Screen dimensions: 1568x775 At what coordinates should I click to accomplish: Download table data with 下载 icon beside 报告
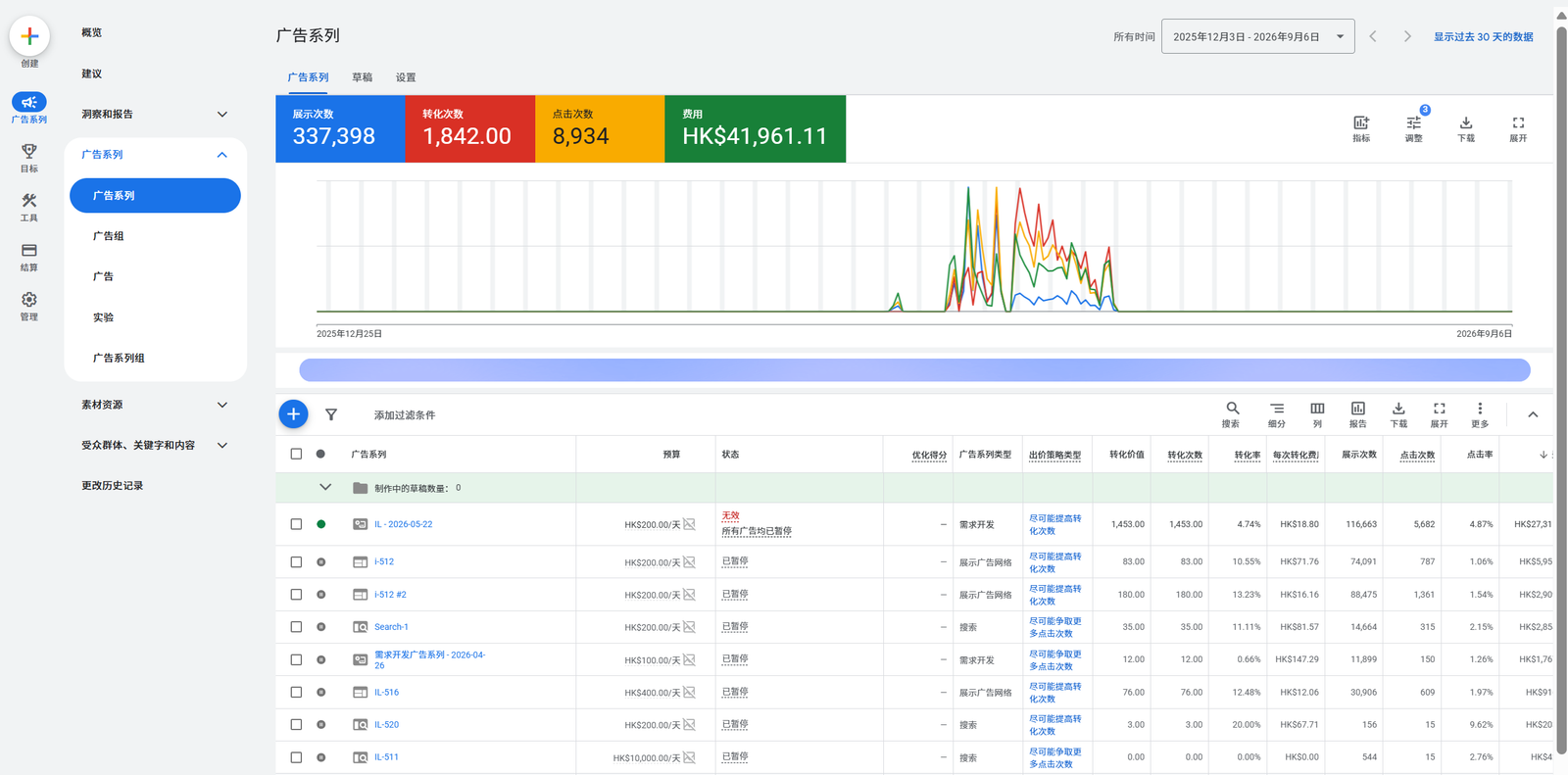pos(1398,409)
